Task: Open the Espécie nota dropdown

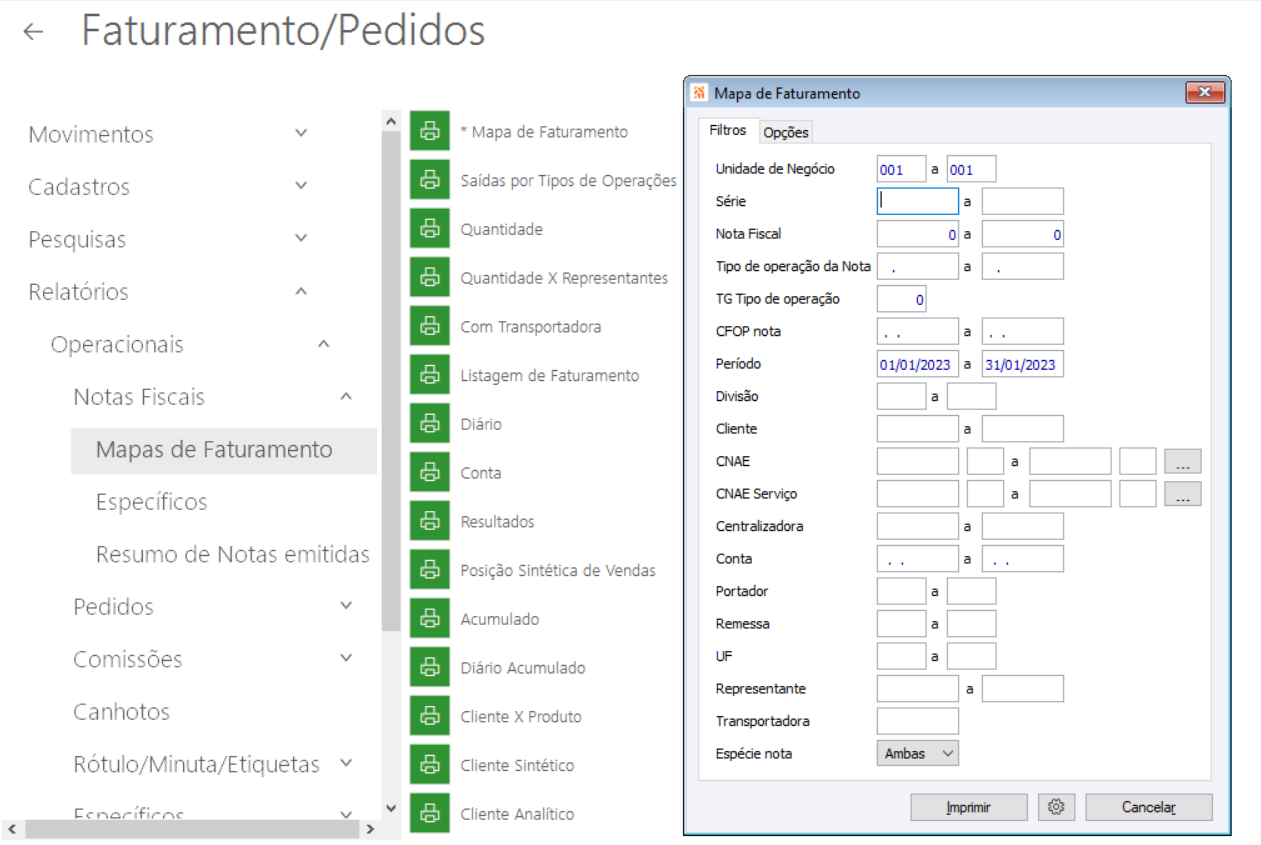Action: (917, 753)
